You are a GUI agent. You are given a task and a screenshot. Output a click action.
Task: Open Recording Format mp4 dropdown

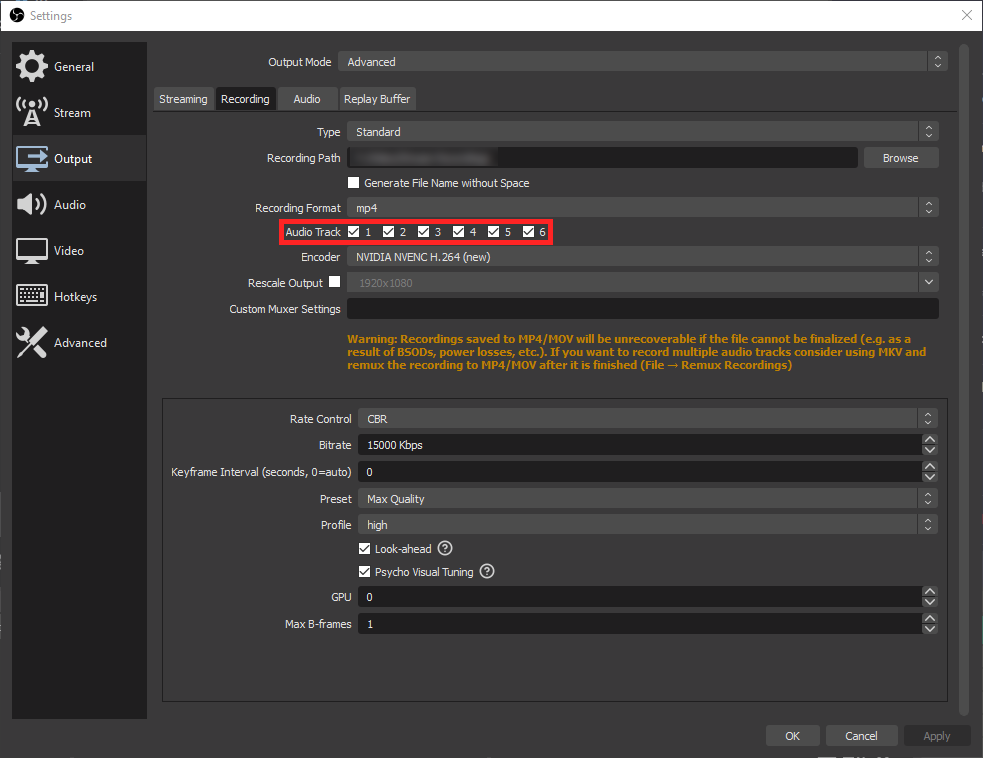pos(643,208)
